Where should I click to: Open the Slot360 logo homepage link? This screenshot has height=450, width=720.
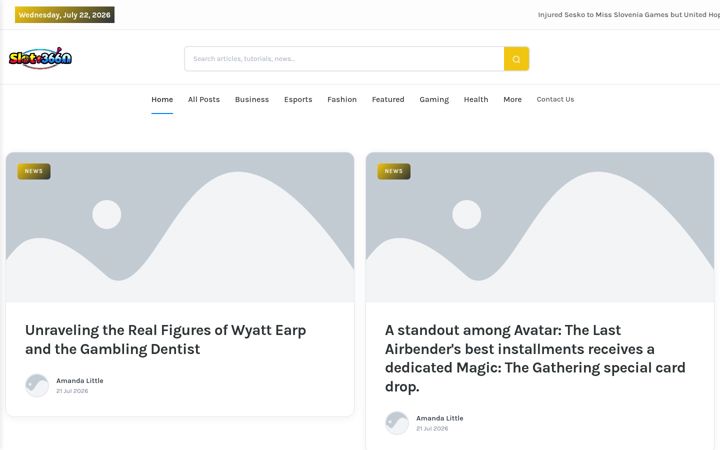coord(40,58)
